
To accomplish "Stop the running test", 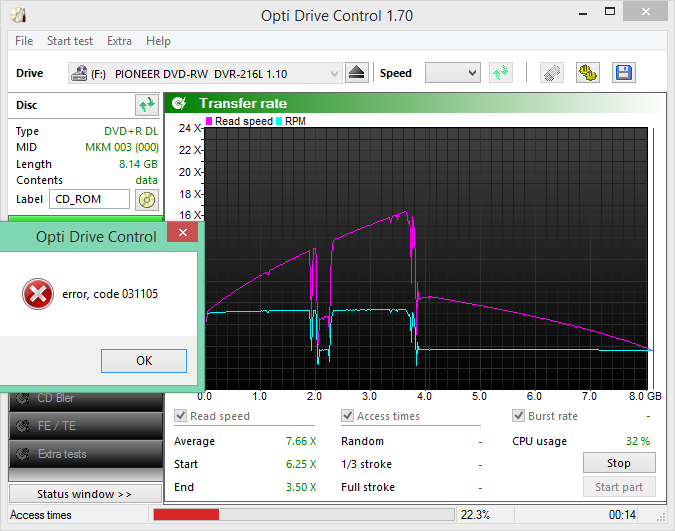I will (619, 463).
